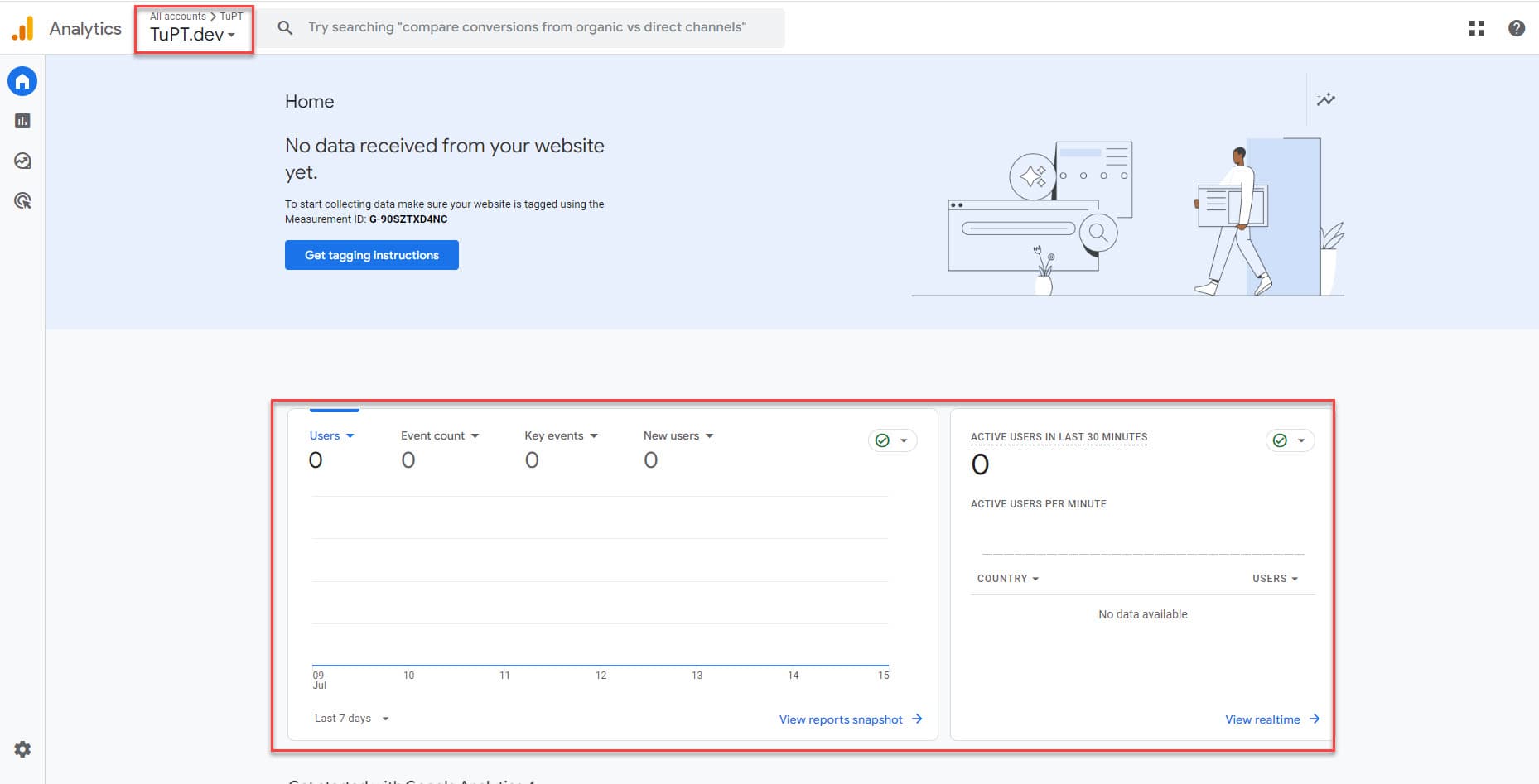Select the Key events metric tab
Image resolution: width=1539 pixels, height=784 pixels.
[x=560, y=435]
